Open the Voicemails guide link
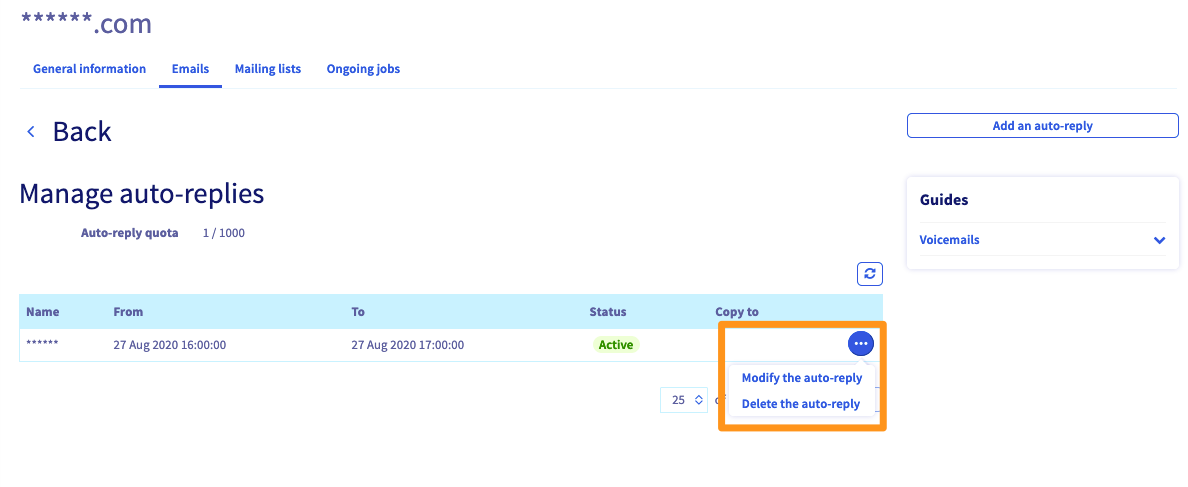1188x487 pixels. 949,240
